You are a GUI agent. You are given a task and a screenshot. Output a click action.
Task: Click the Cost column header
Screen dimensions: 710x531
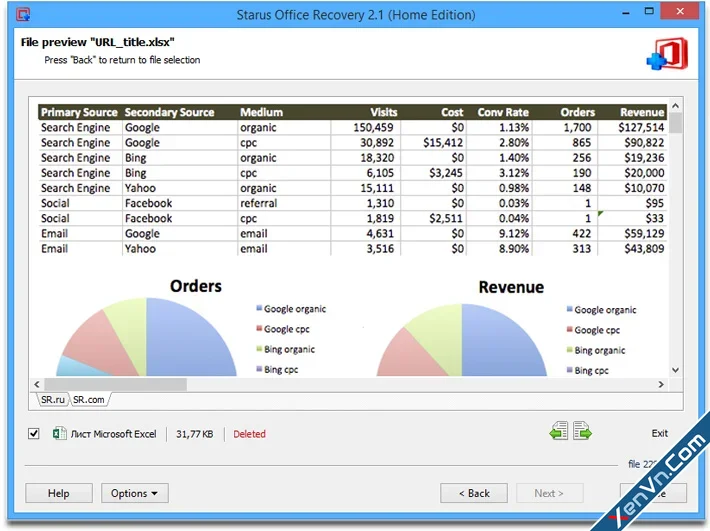tap(452, 112)
